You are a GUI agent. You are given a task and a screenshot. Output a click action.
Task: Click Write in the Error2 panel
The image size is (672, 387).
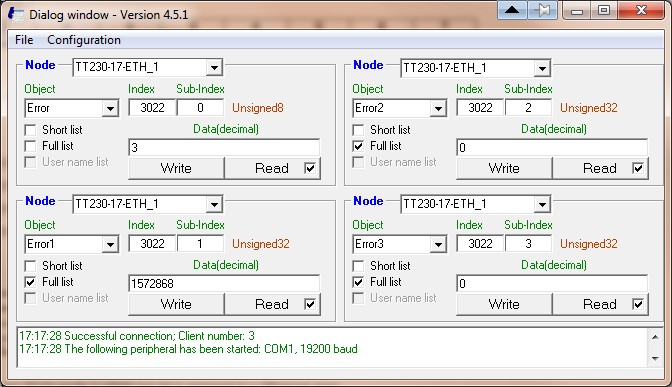[x=504, y=168]
